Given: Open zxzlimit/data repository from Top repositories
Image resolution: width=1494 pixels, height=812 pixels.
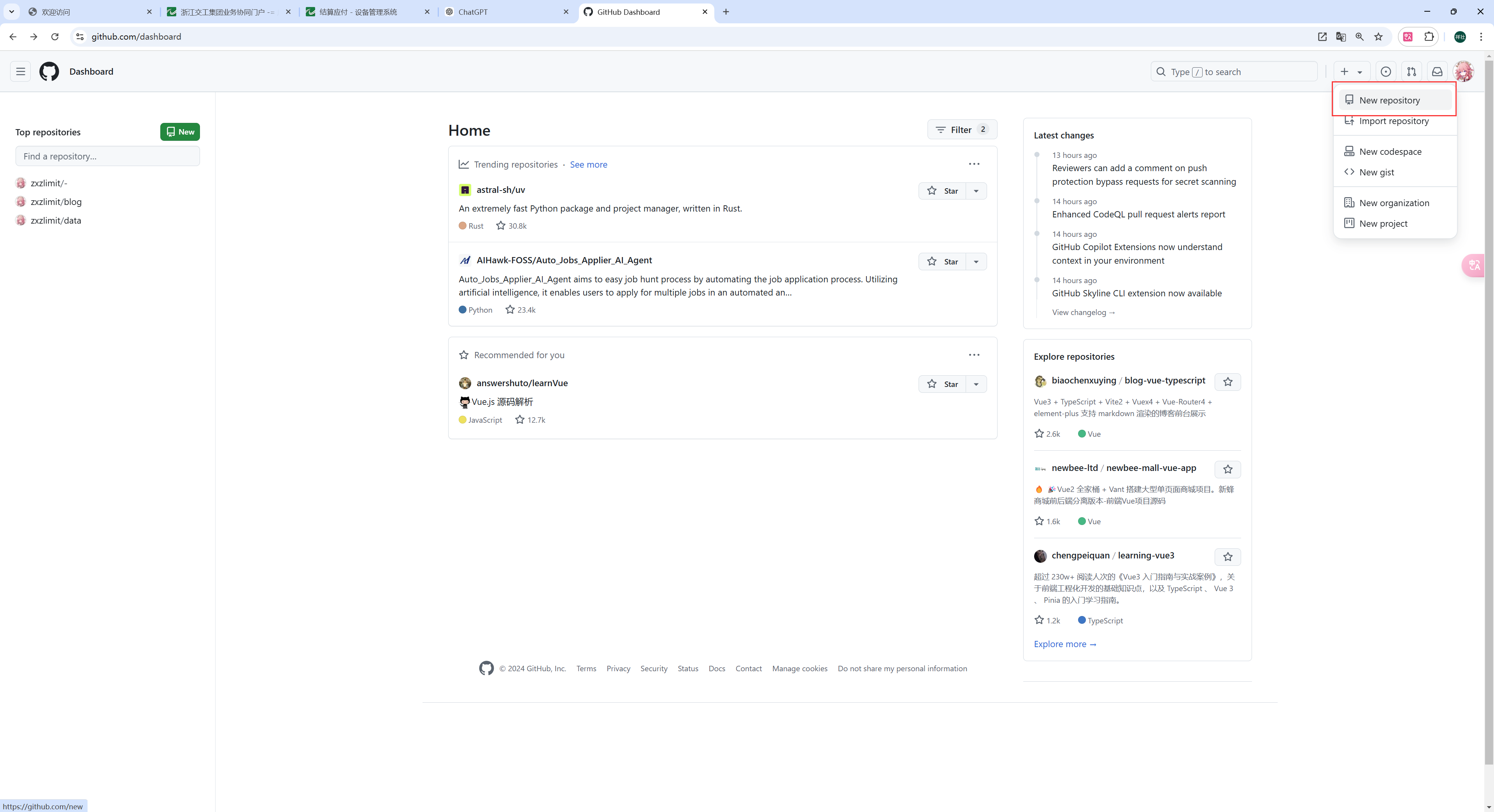Looking at the screenshot, I should pos(56,220).
